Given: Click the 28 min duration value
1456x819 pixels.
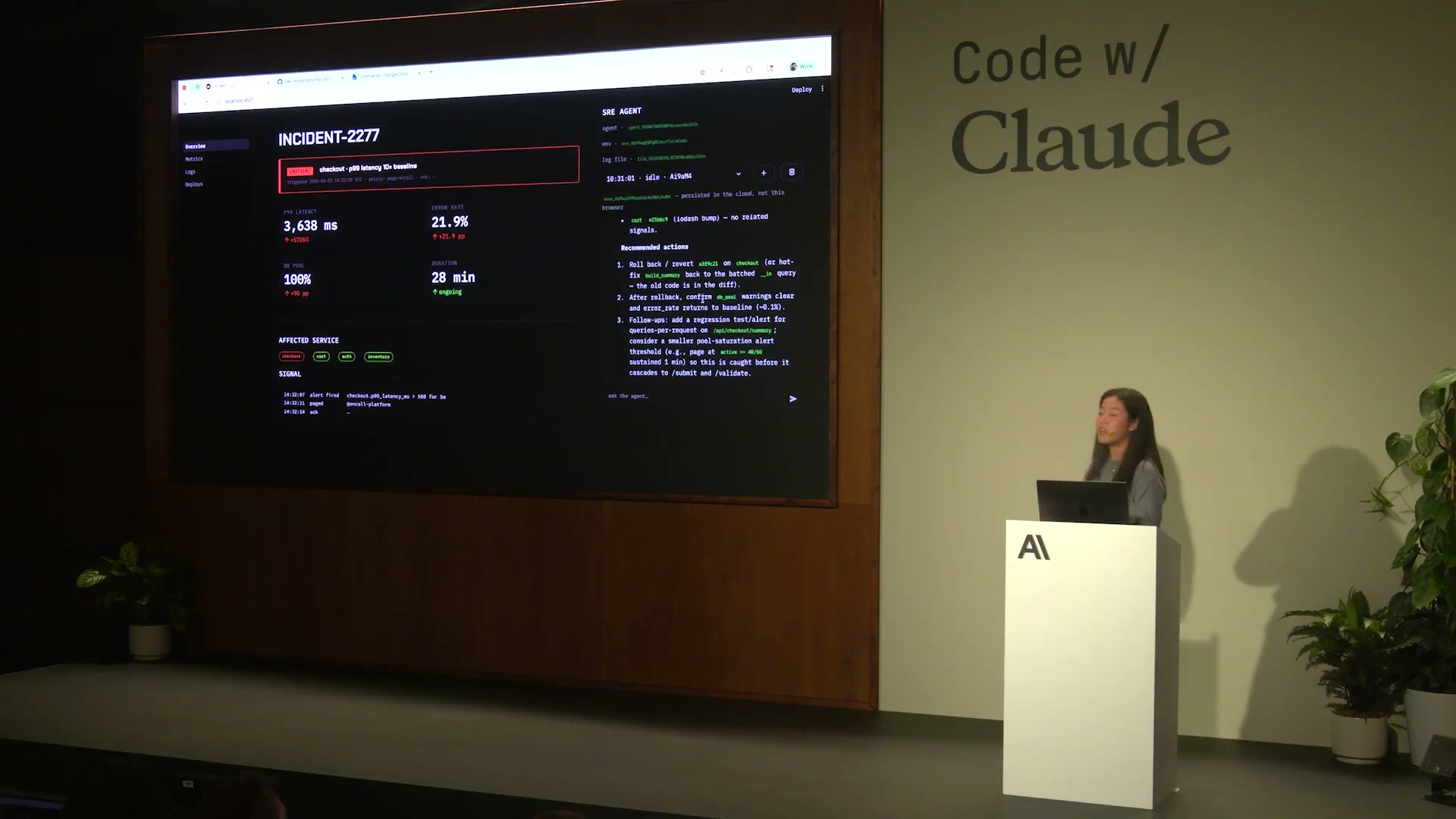Looking at the screenshot, I should pyautogui.click(x=453, y=278).
